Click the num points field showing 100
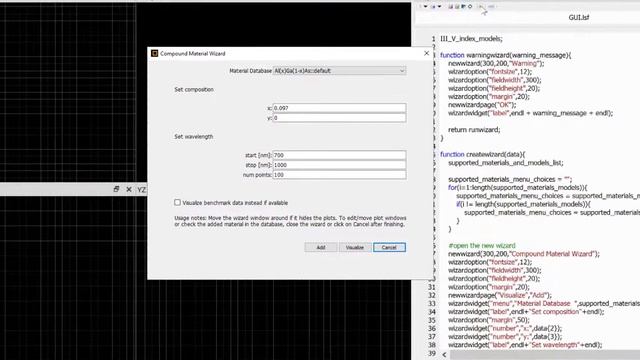The height and width of the screenshot is (360, 640). pyautogui.click(x=339, y=175)
